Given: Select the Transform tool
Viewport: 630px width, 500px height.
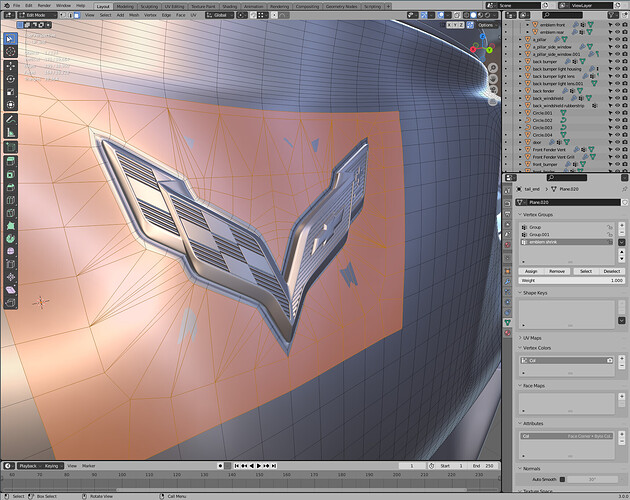Looking at the screenshot, I should click(10, 105).
